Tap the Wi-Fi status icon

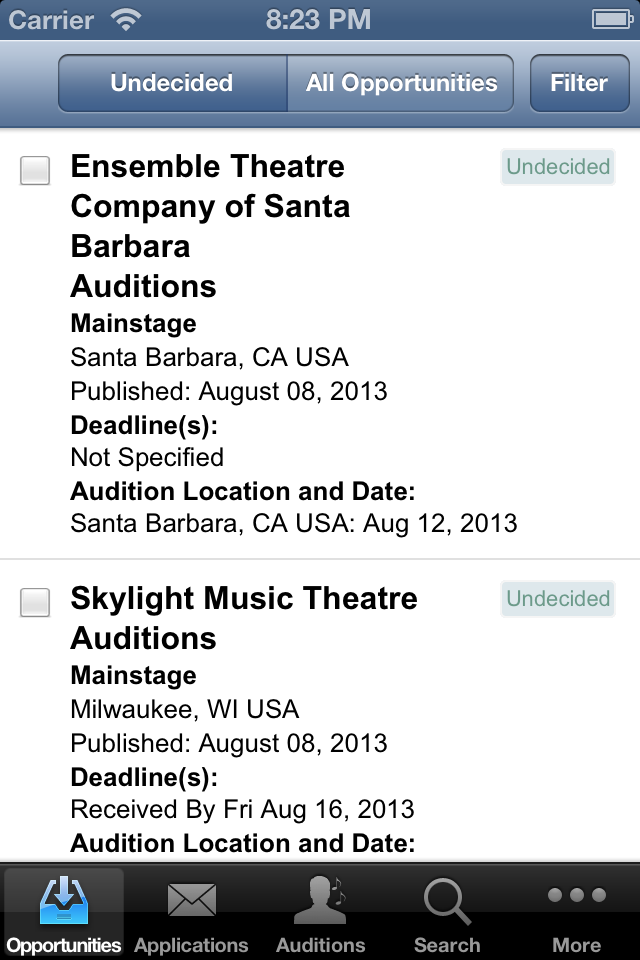[126, 20]
